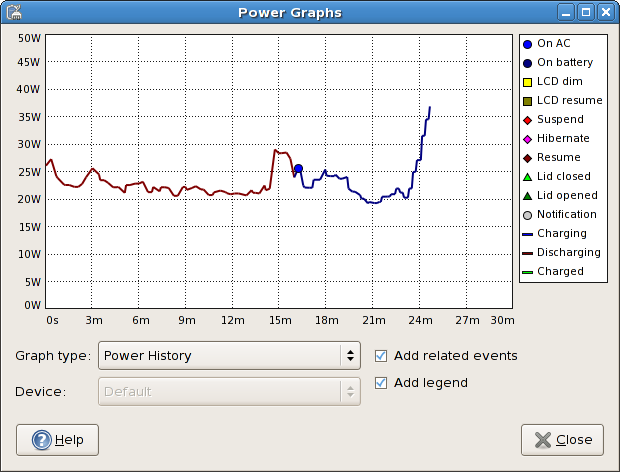The image size is (620, 472).
Task: Click the gray Notification circle icon
Action: click(527, 215)
